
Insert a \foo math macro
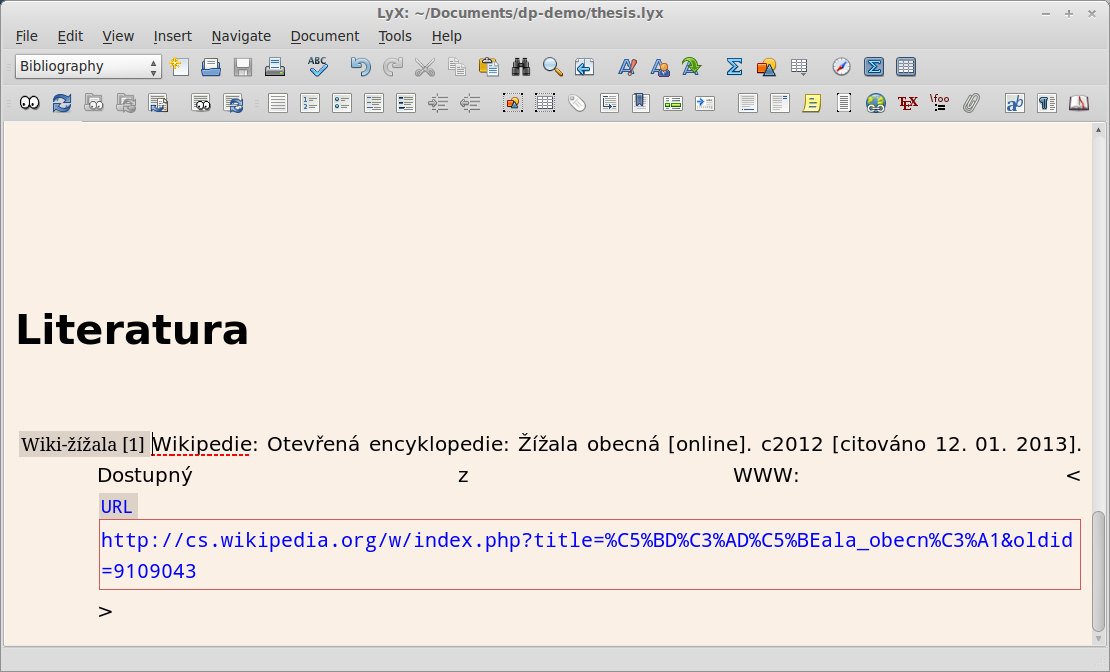click(x=940, y=103)
